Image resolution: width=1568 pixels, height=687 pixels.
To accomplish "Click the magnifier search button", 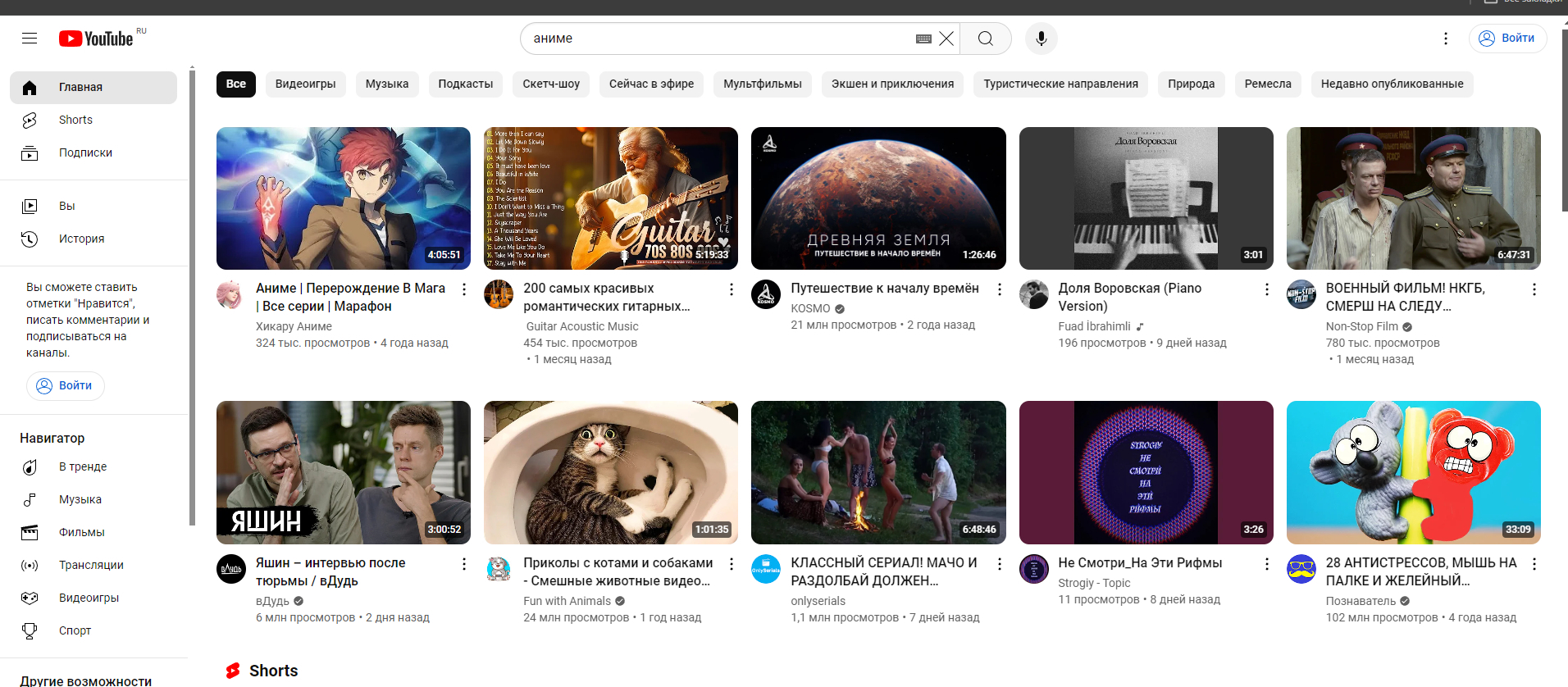I will click(x=985, y=39).
